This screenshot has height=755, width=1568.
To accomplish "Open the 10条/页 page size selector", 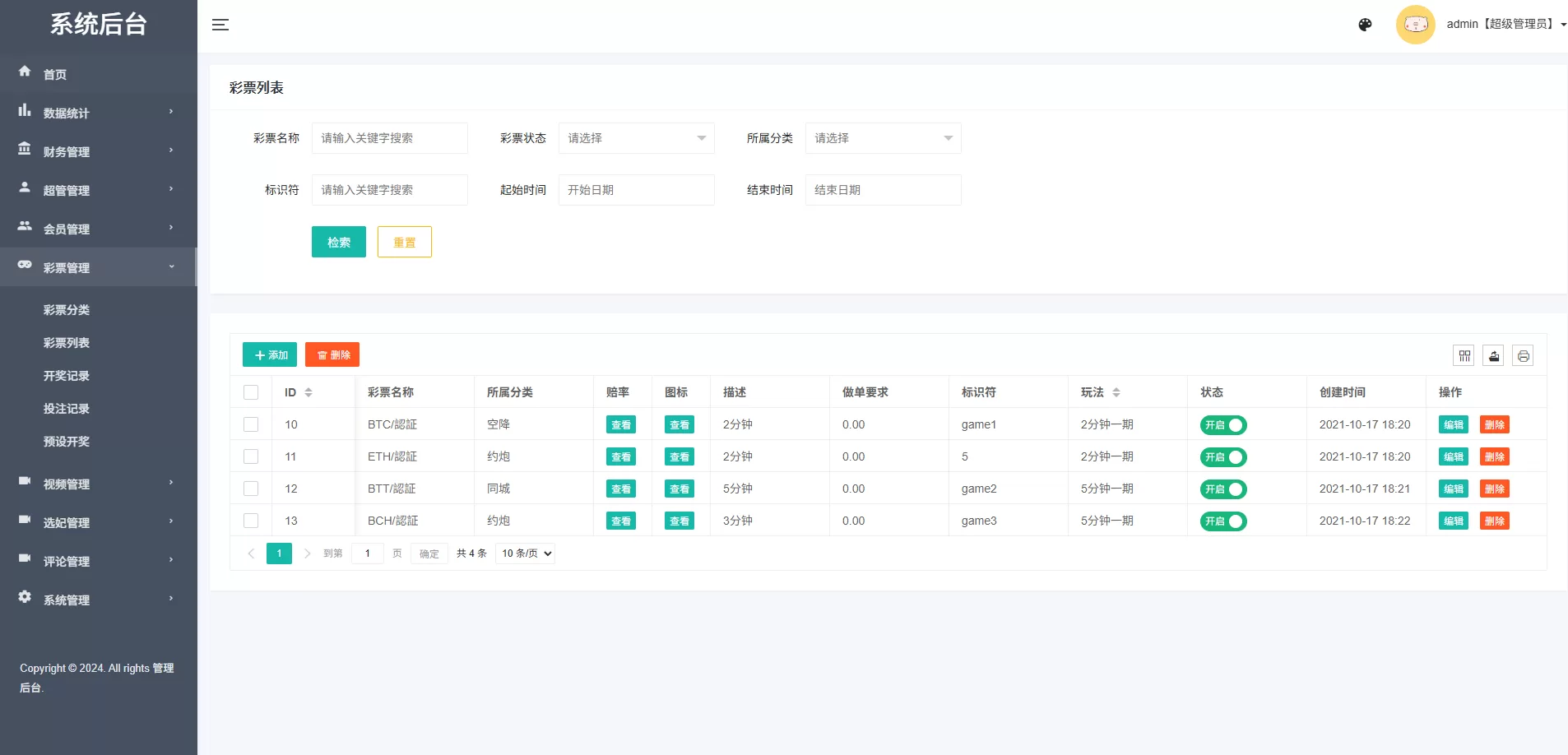I will pyautogui.click(x=524, y=553).
